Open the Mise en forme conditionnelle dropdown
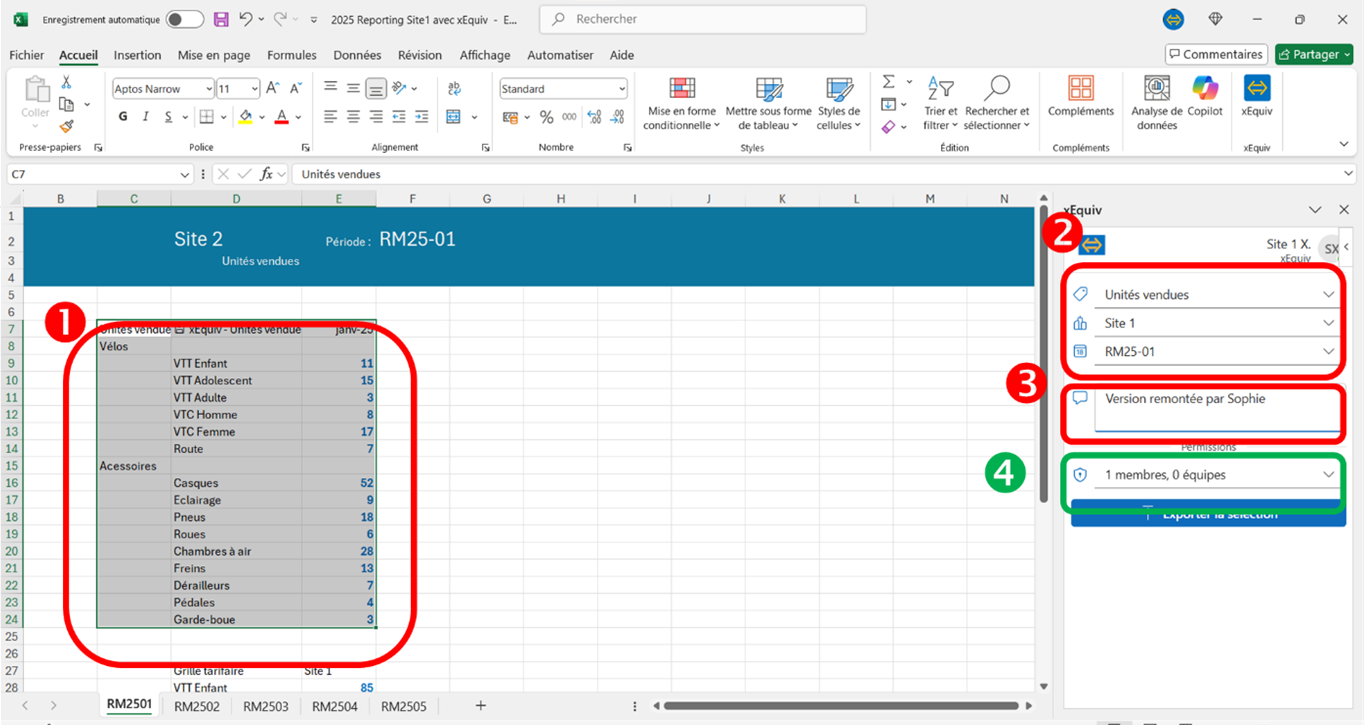 click(682, 103)
